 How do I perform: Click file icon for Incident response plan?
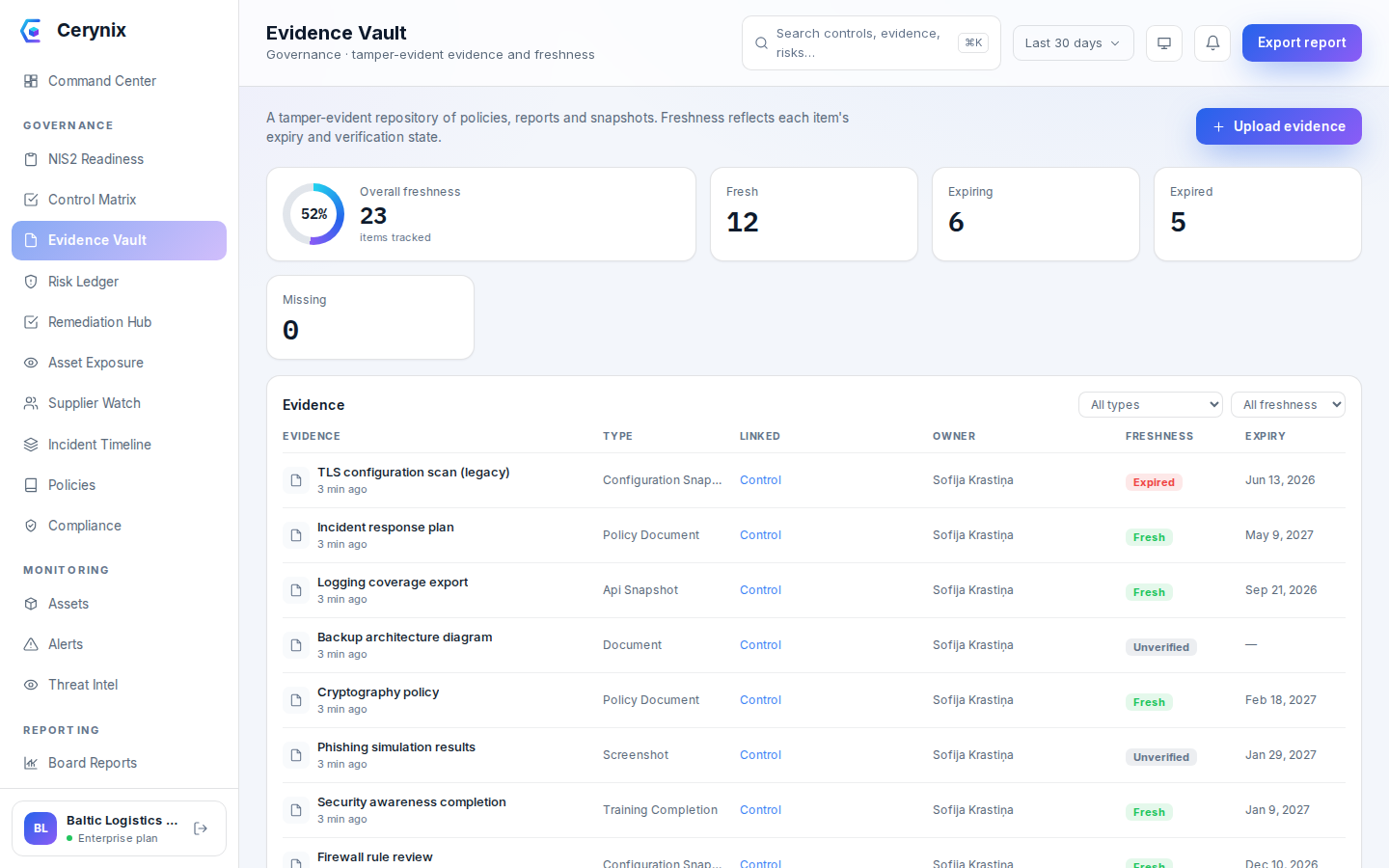click(x=296, y=535)
